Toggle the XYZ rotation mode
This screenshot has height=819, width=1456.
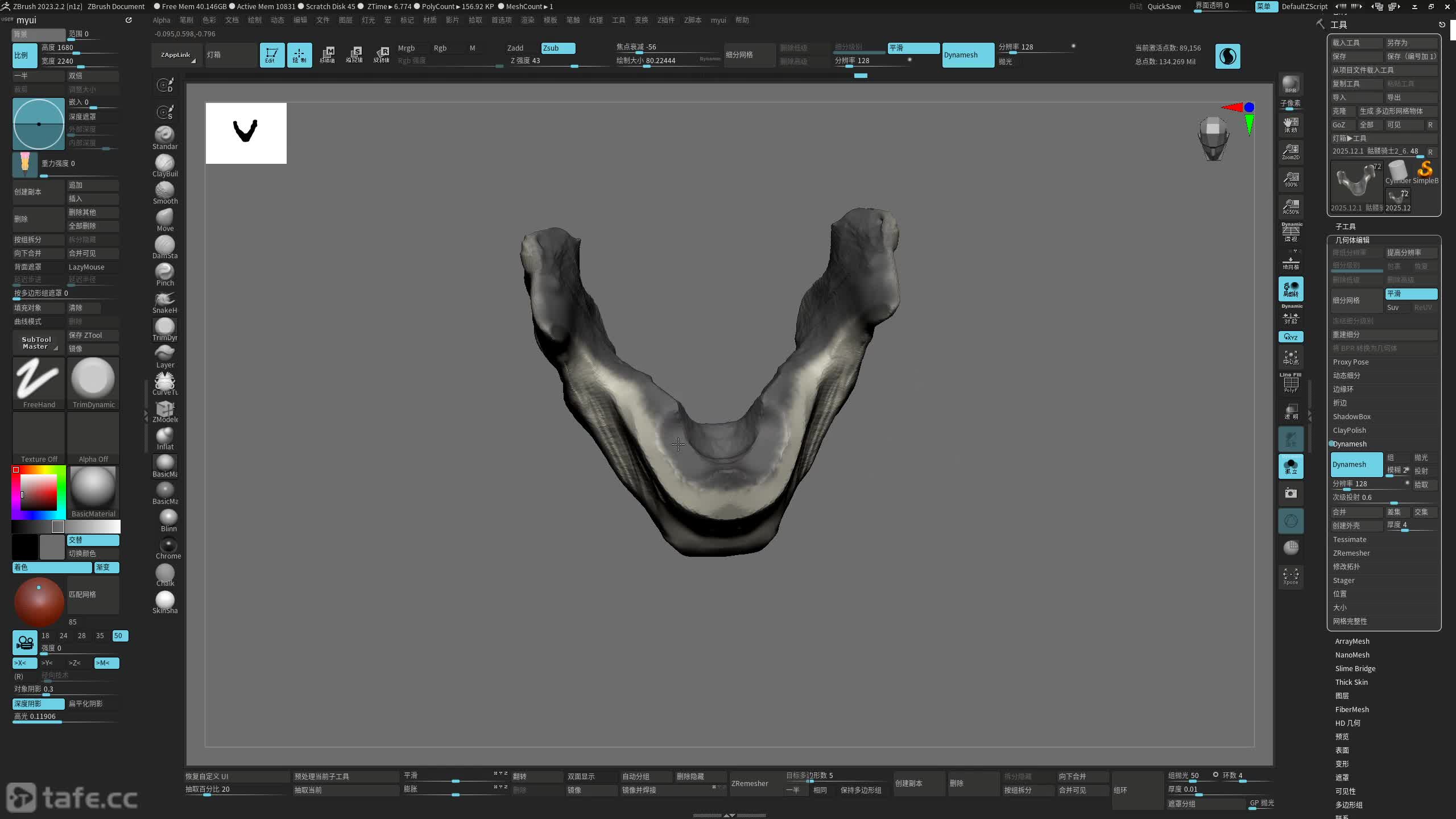(1290, 337)
